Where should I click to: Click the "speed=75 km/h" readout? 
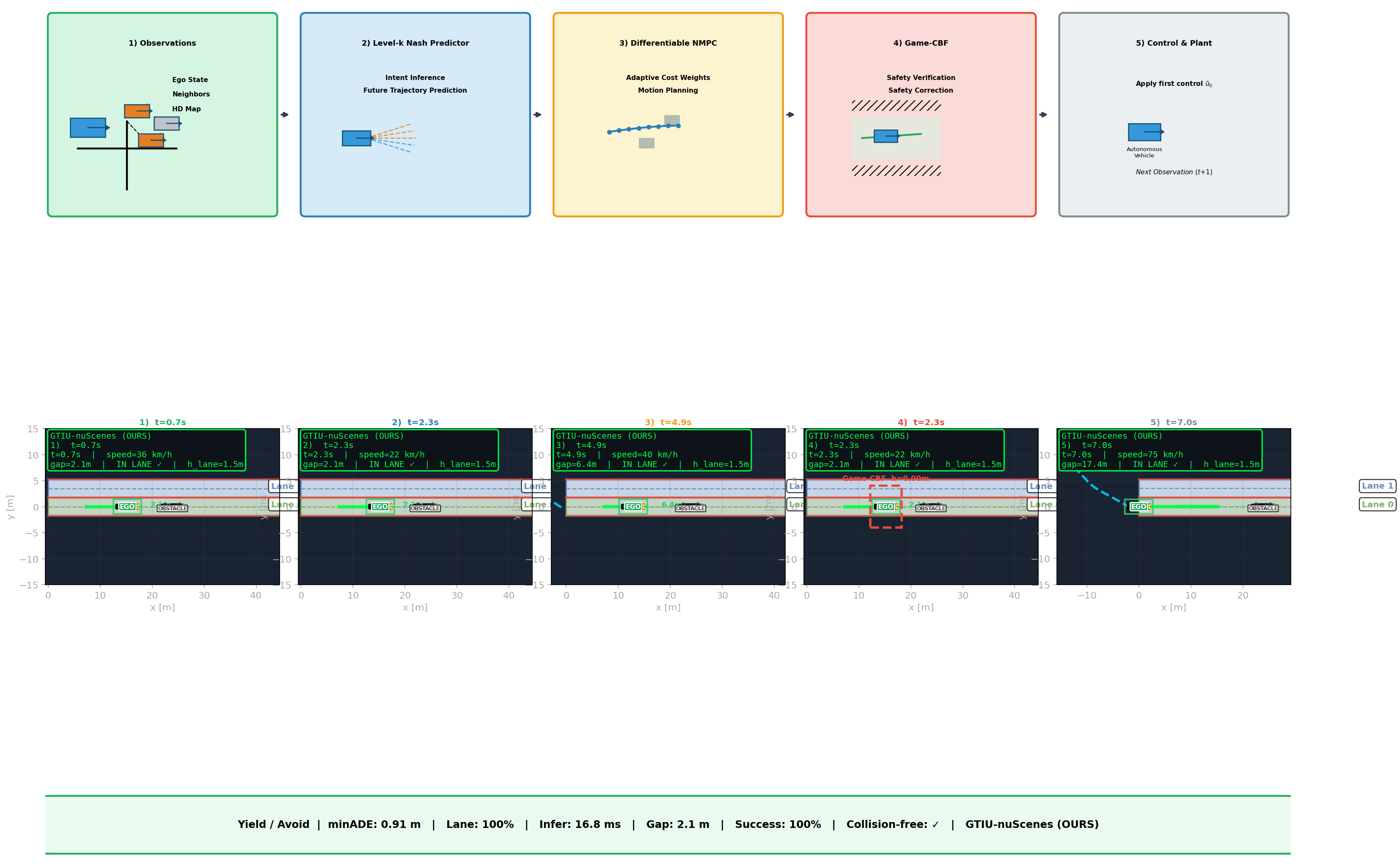pyautogui.click(x=1150, y=455)
